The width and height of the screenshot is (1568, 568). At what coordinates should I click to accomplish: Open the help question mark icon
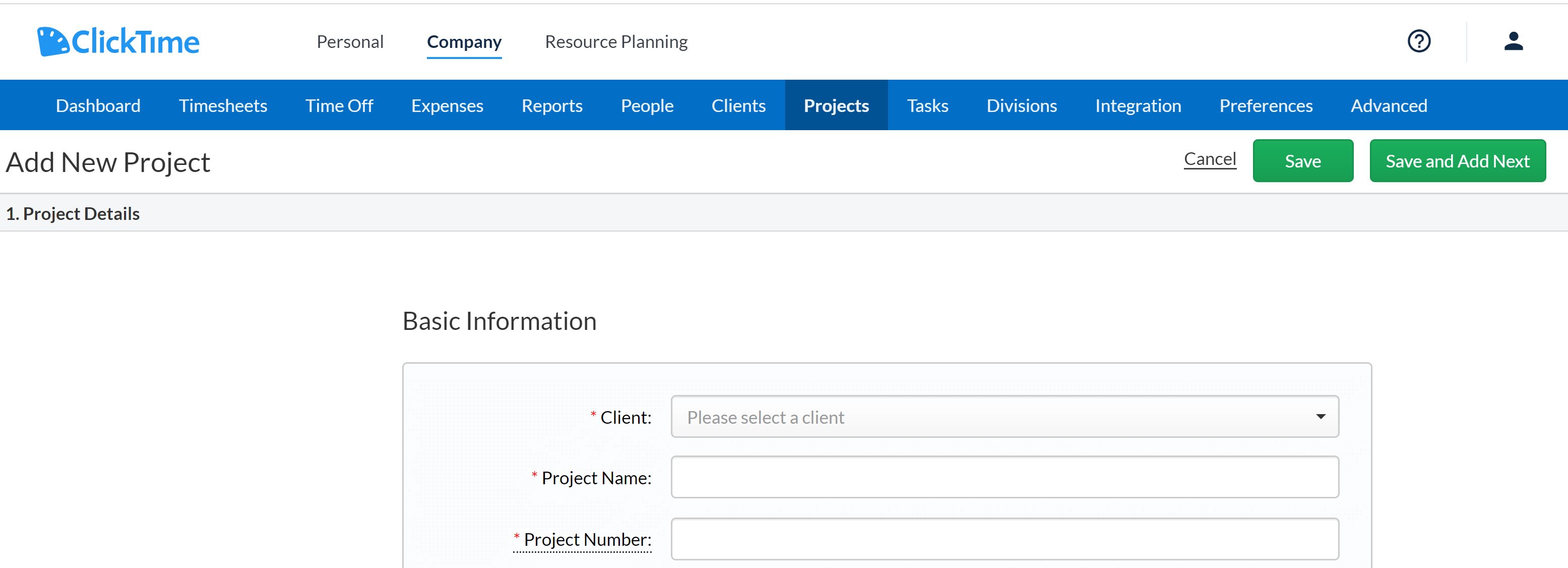click(1419, 41)
